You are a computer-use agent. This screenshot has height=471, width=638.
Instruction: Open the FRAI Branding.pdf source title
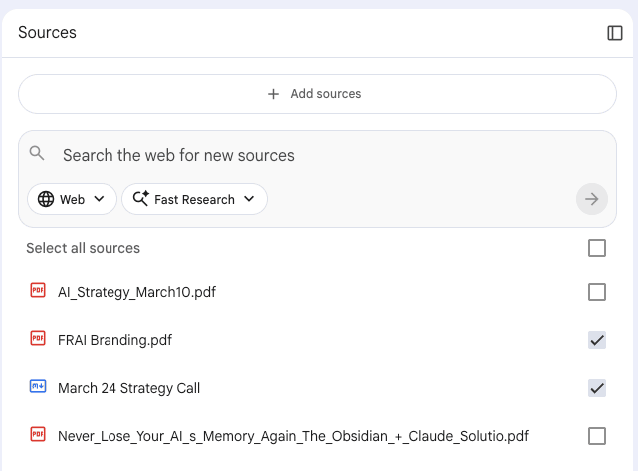115,340
